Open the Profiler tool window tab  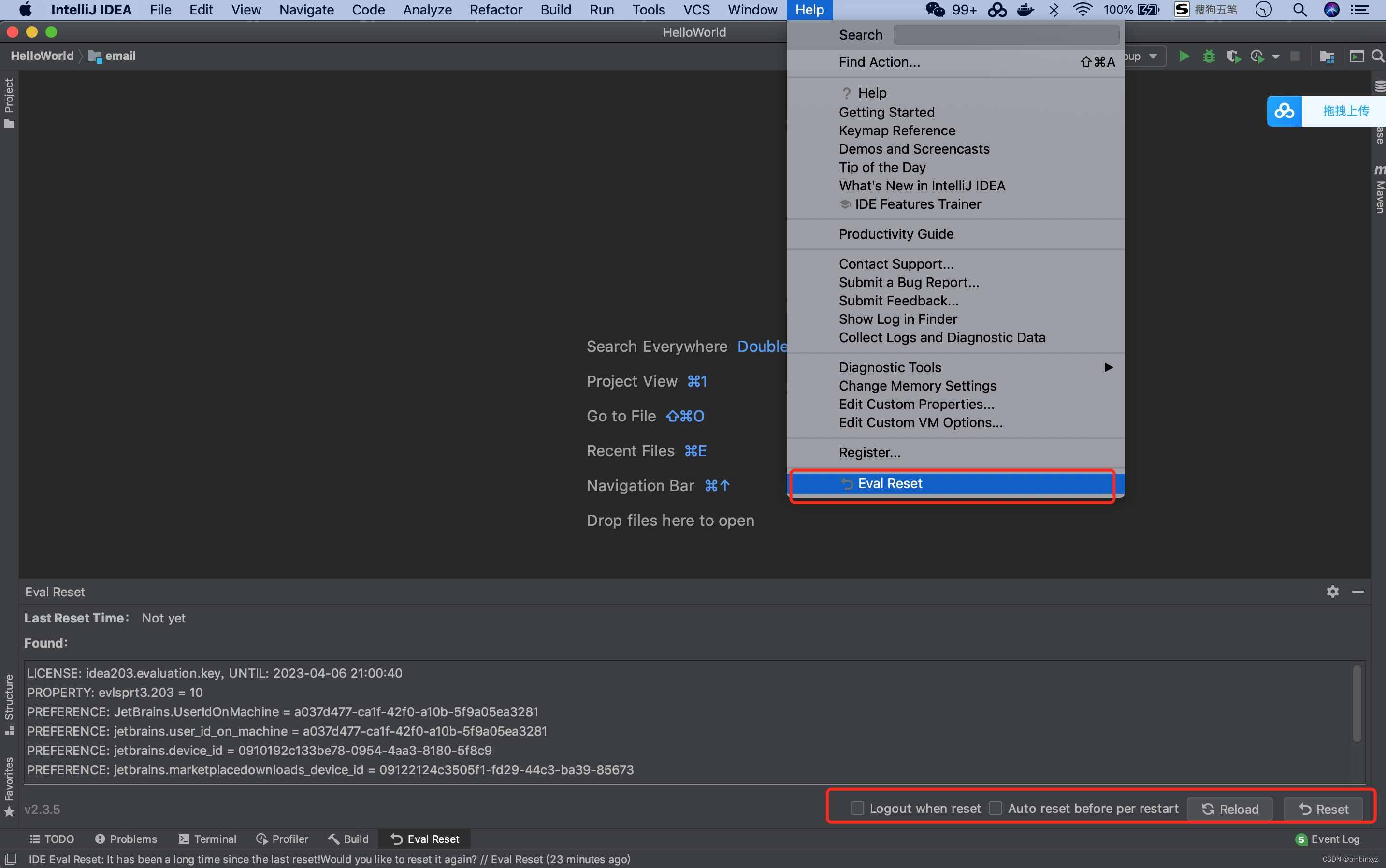(x=282, y=839)
